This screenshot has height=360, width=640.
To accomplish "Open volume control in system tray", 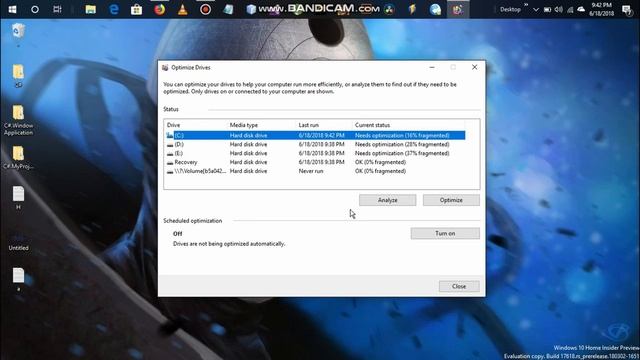I will [x=559, y=9].
